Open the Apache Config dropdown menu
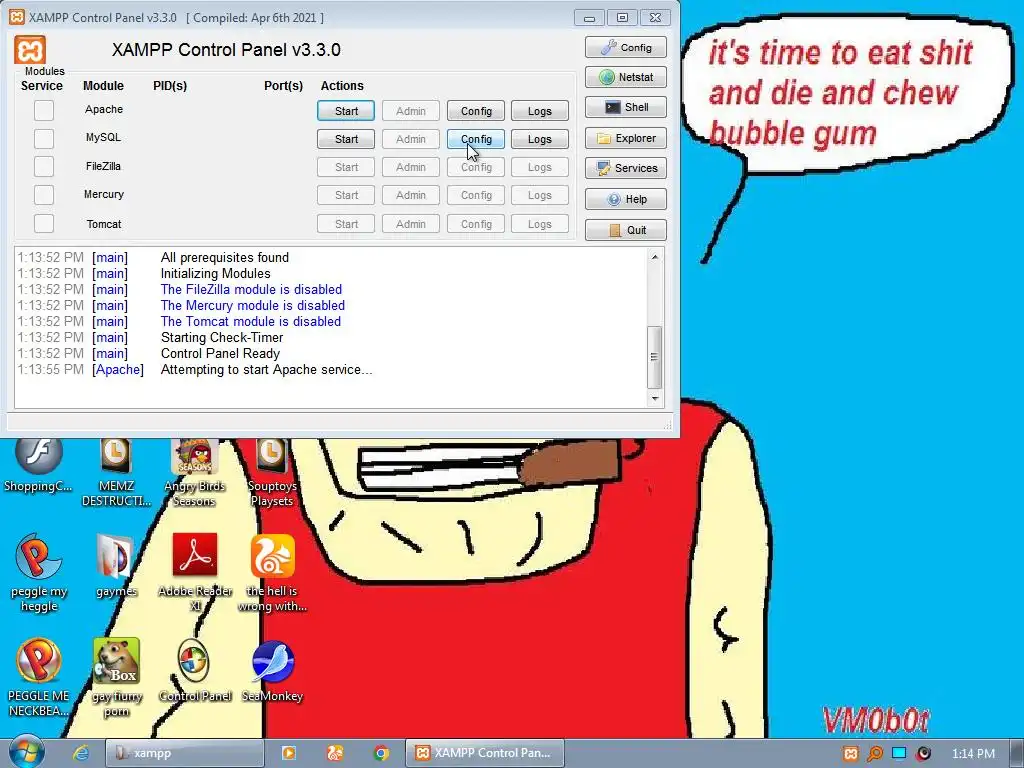Image resolution: width=1024 pixels, height=768 pixels. pos(476,111)
